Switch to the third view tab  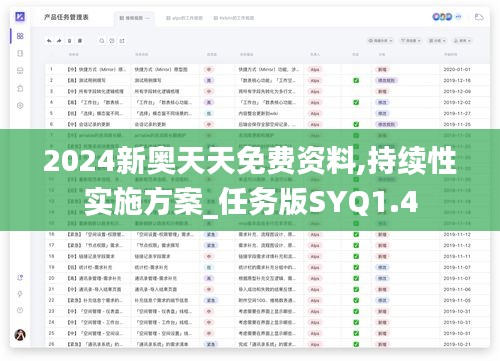234,18
